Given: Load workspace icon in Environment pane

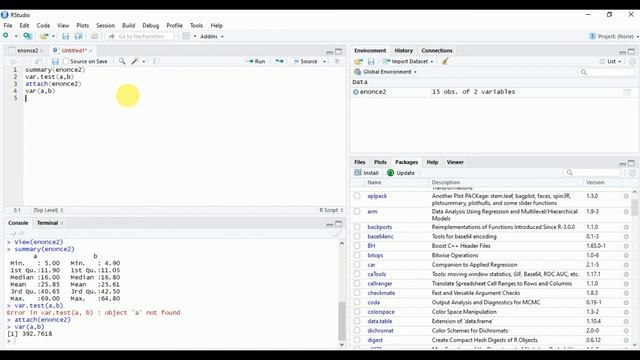Looking at the screenshot, I should coord(358,61).
